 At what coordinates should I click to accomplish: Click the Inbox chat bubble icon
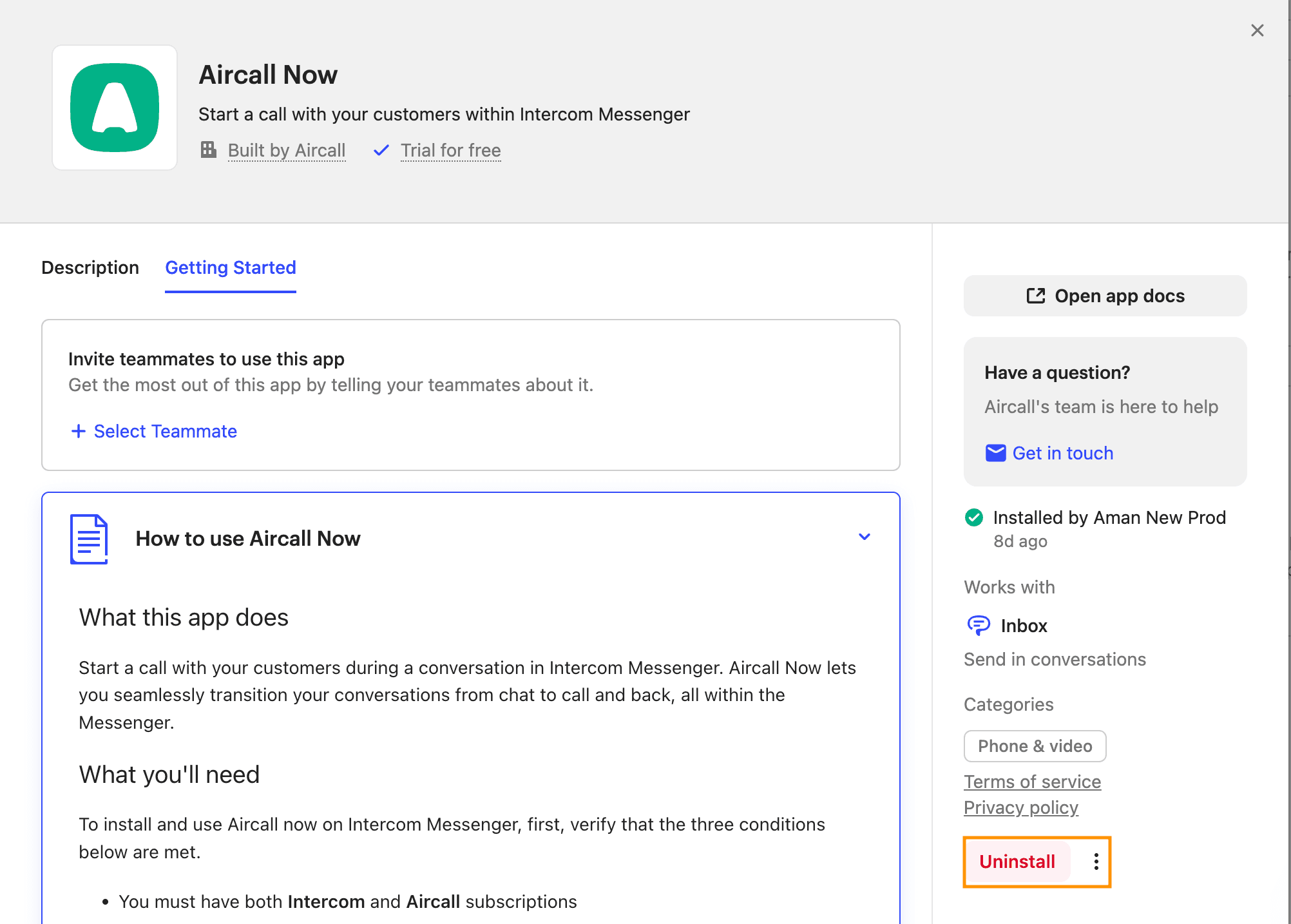(x=979, y=625)
